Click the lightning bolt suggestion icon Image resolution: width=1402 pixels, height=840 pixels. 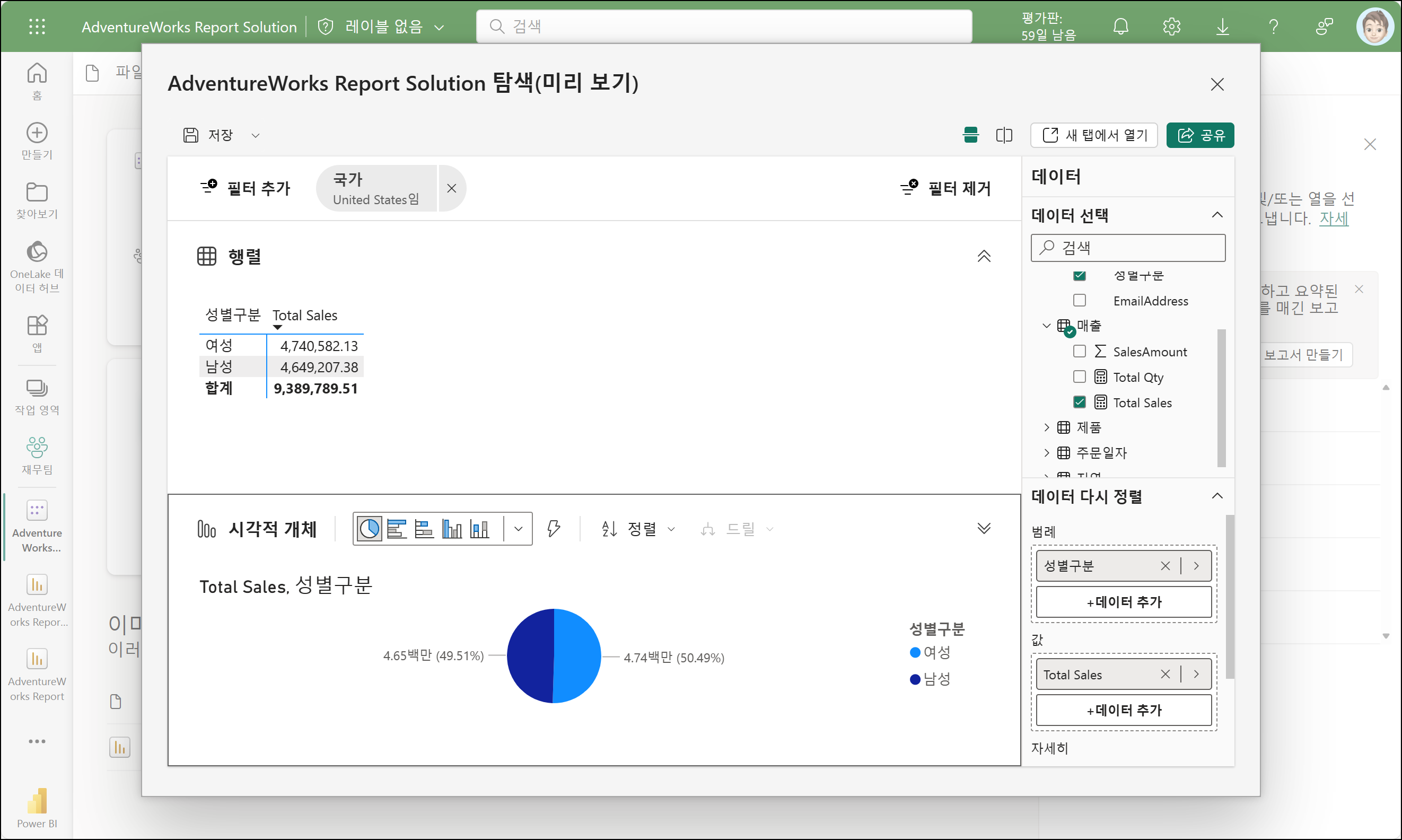coord(554,529)
